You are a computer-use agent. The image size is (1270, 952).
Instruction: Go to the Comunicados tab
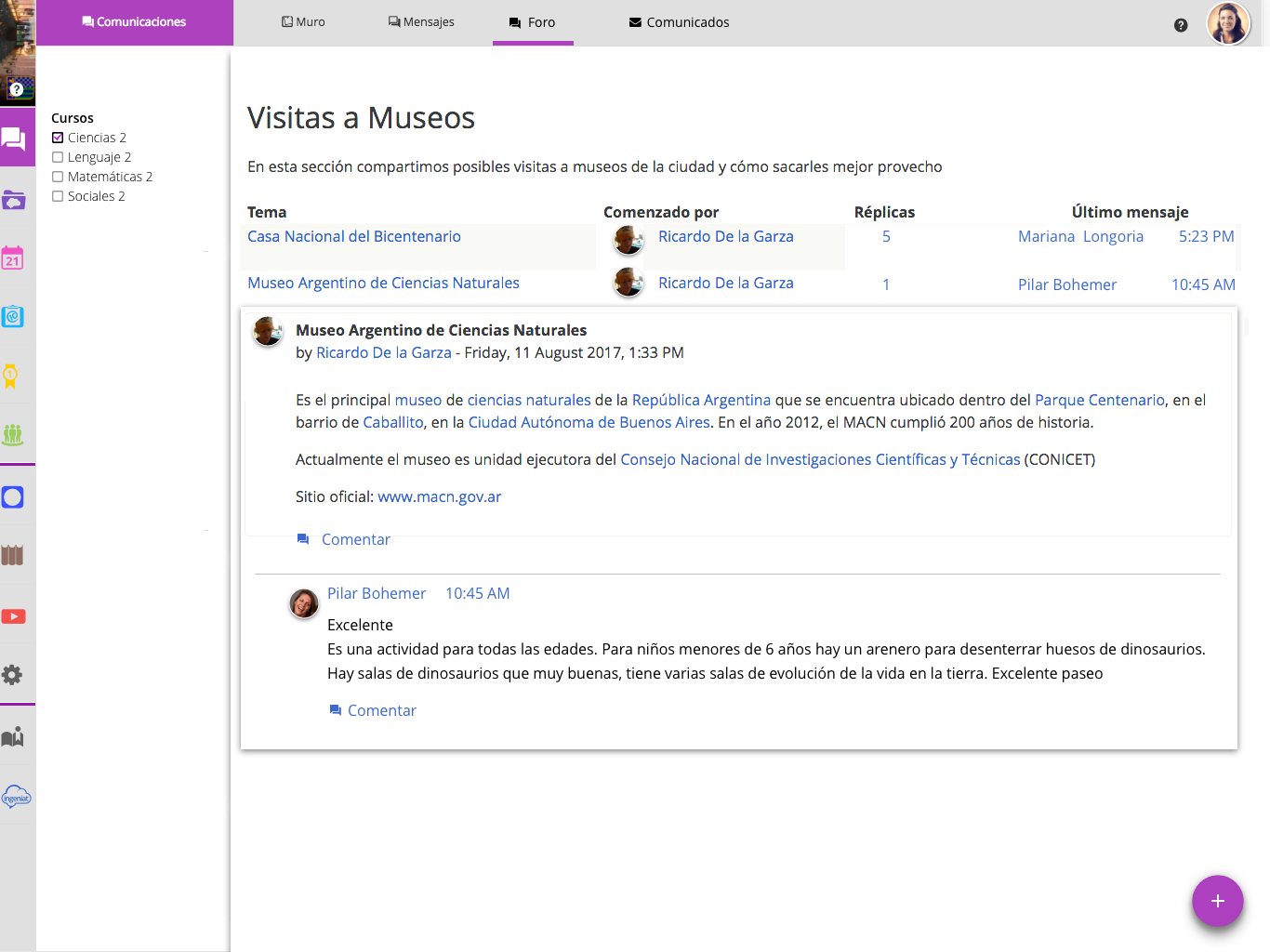click(x=679, y=22)
